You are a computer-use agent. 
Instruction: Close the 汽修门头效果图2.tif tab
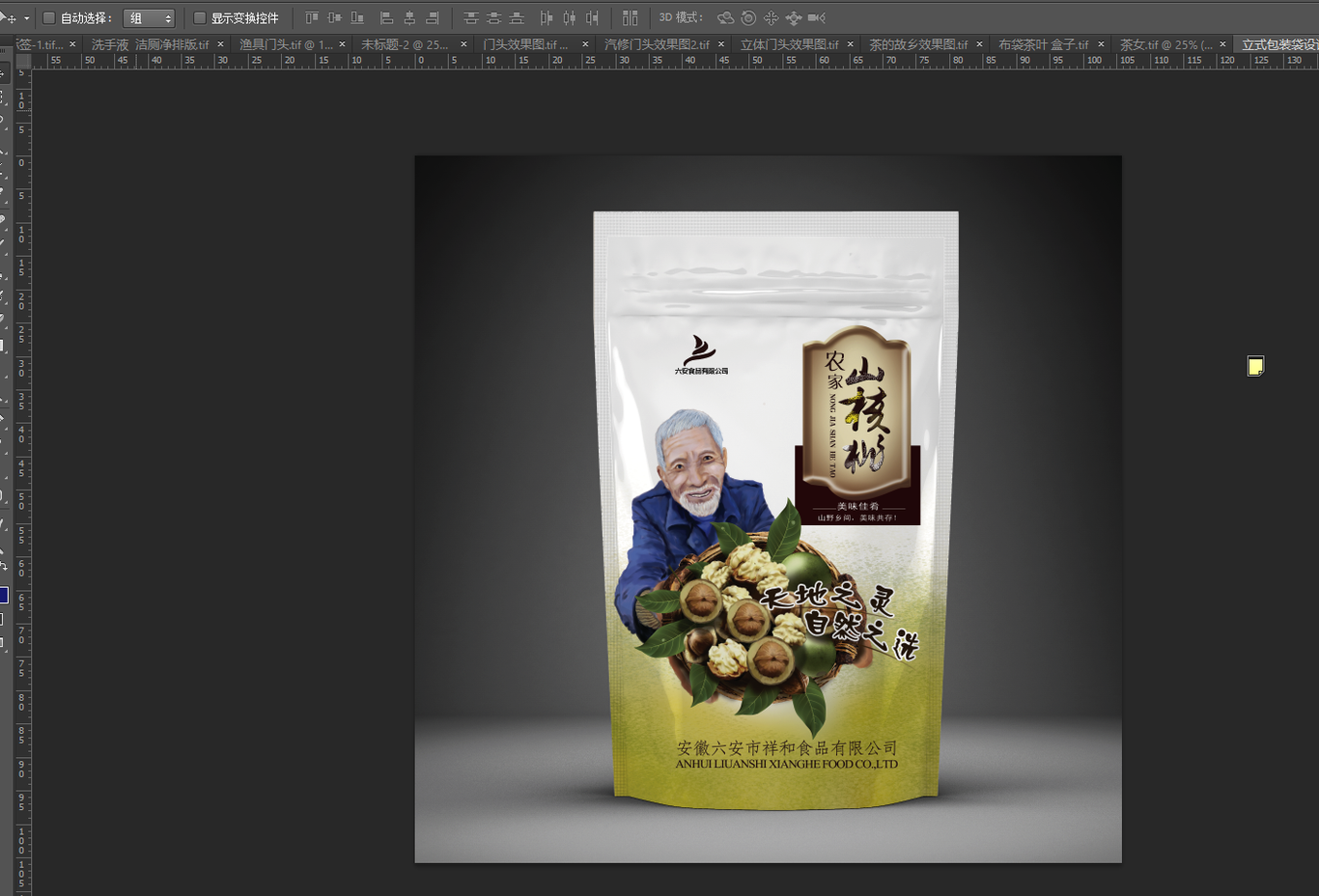(x=720, y=44)
